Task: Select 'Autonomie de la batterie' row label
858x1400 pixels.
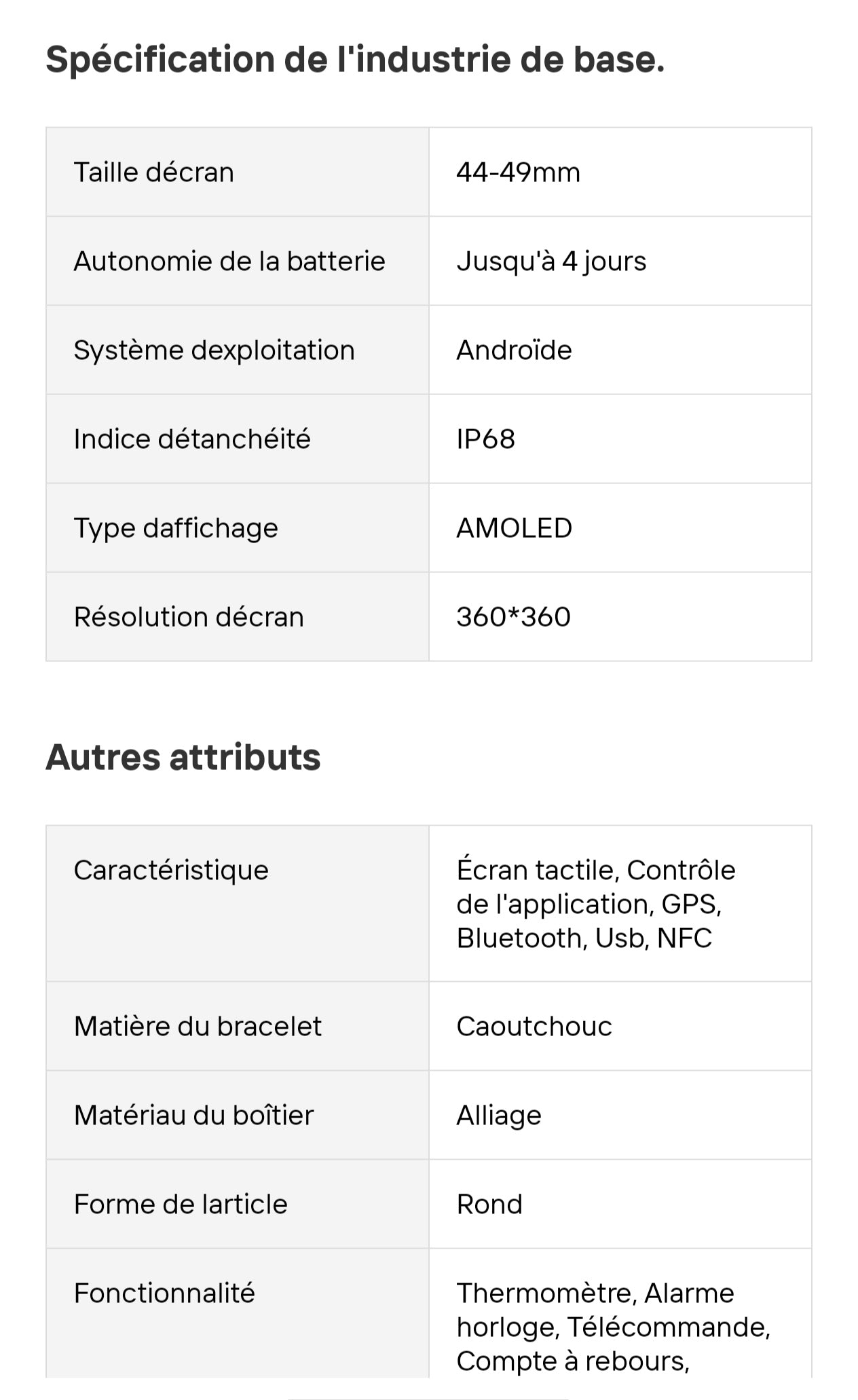Action: click(229, 261)
